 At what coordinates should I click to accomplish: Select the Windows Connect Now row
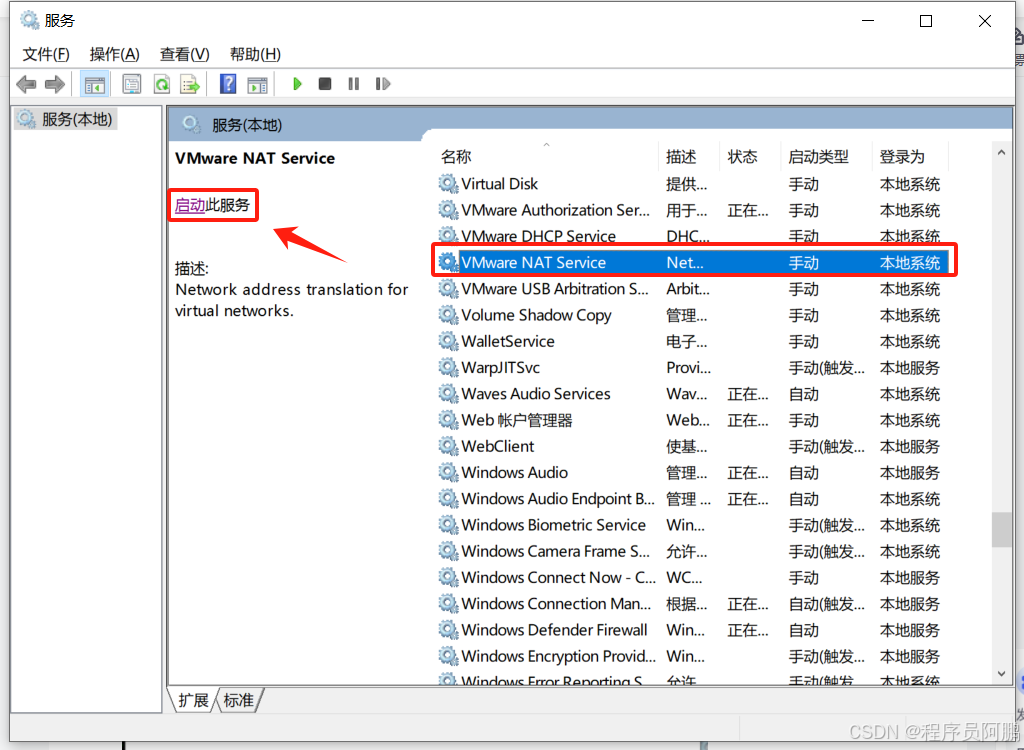tap(692, 578)
